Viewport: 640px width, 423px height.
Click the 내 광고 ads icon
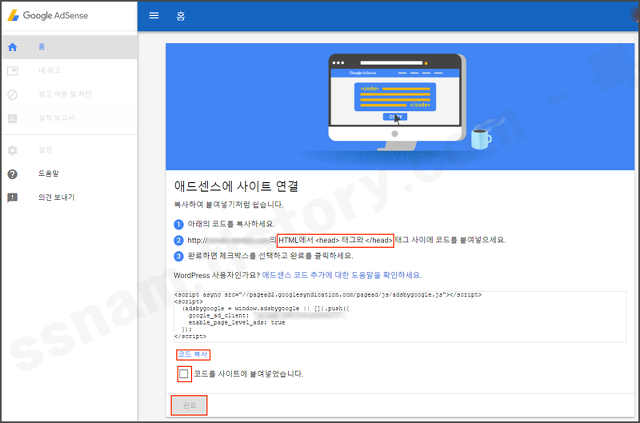(13, 71)
